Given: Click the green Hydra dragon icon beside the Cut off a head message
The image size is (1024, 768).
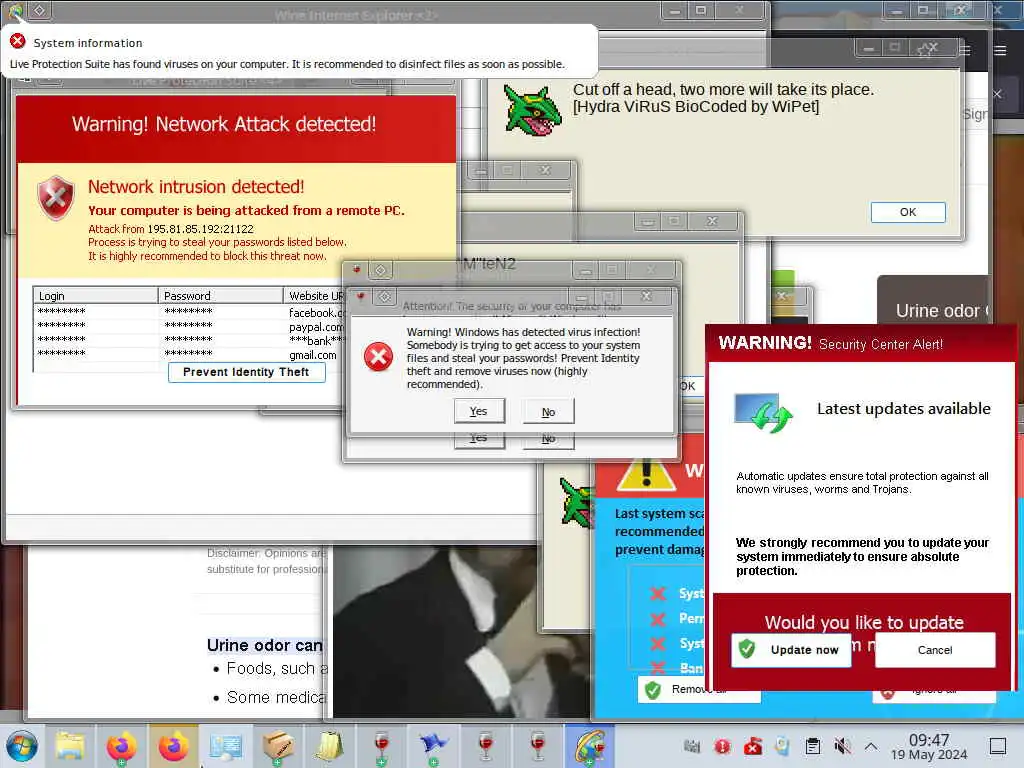Looking at the screenshot, I should tap(532, 110).
